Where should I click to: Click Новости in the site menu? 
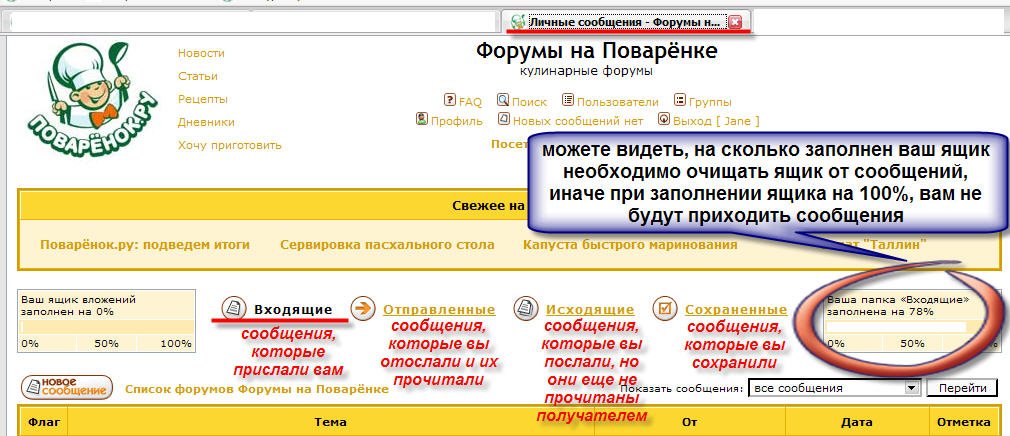coord(203,53)
